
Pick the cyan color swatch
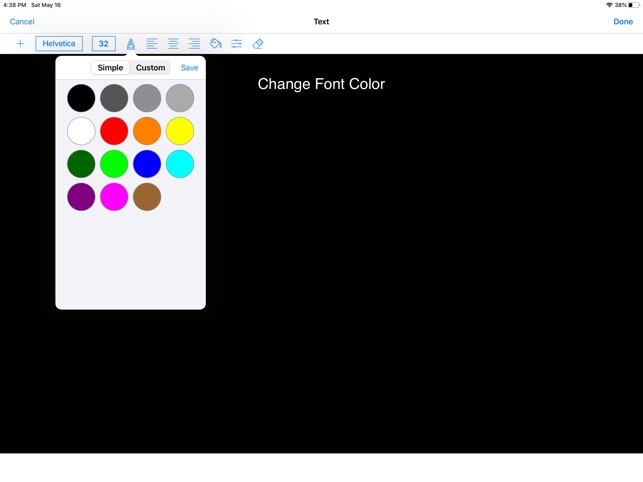180,164
